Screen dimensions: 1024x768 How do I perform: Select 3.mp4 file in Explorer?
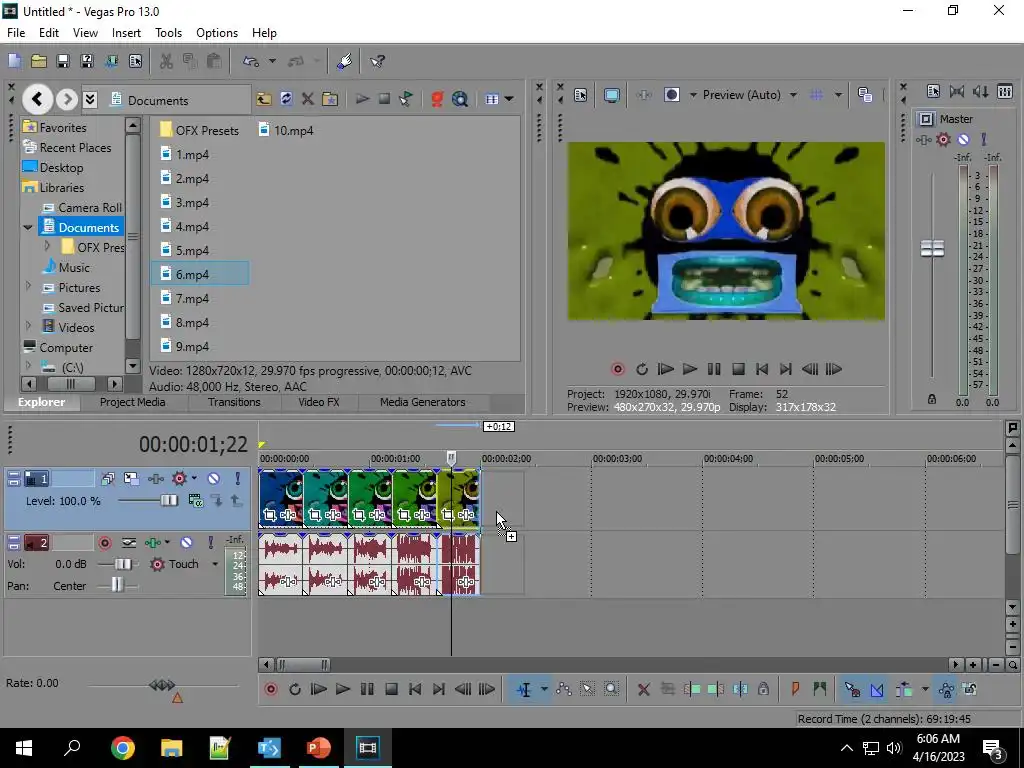[185, 202]
